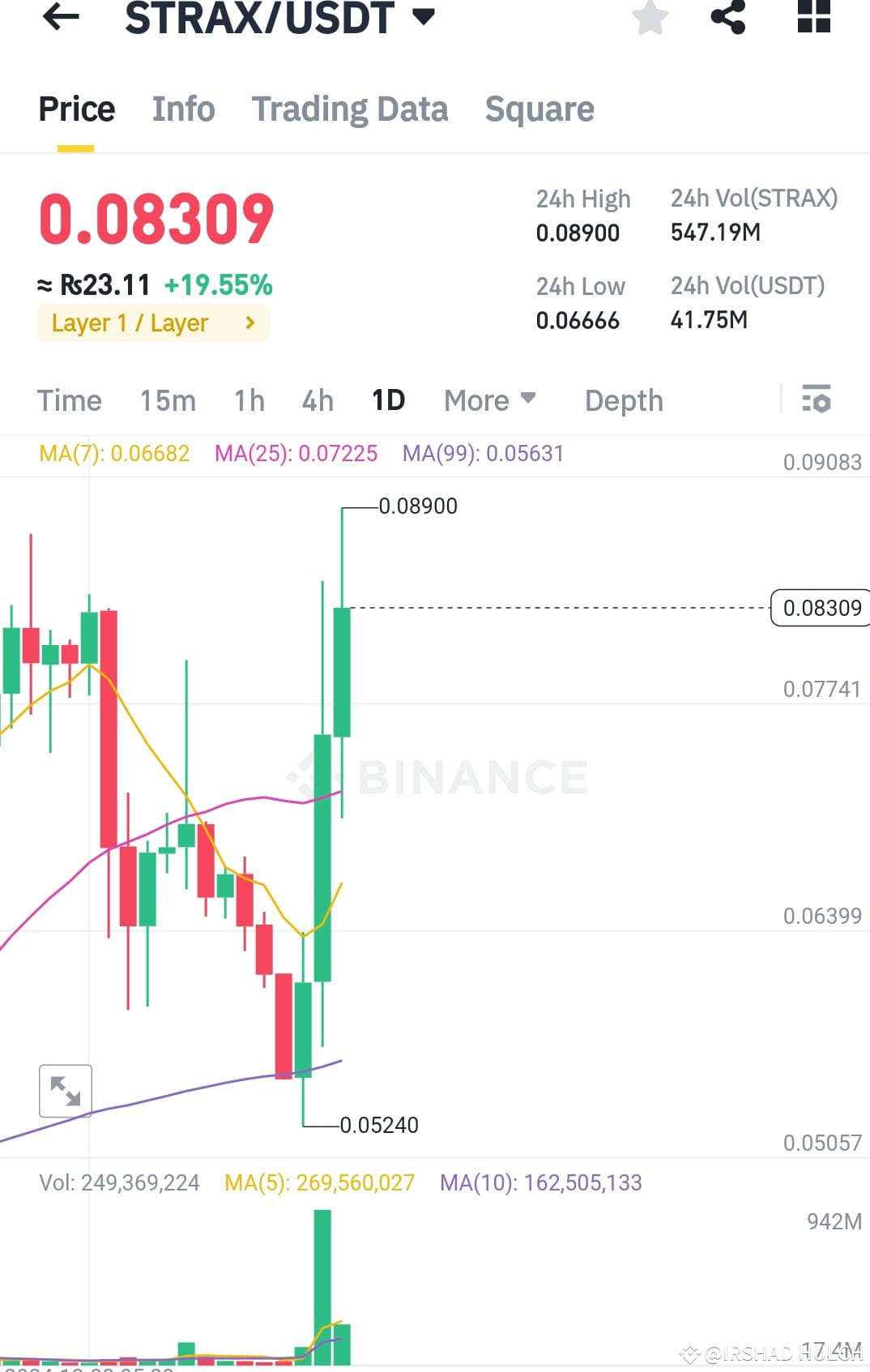Click the current price label 0.08309

coord(821,608)
